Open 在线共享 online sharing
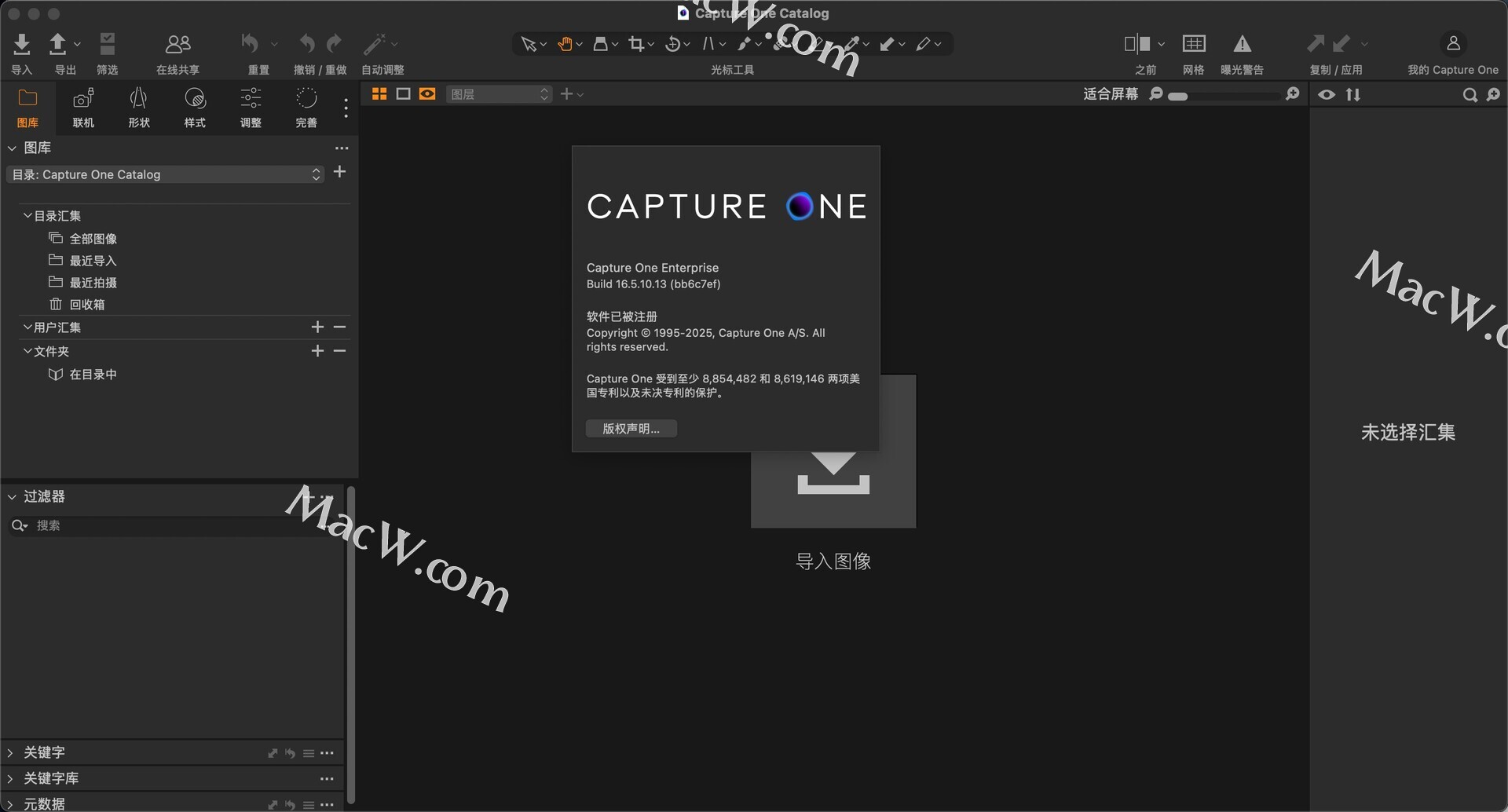 pyautogui.click(x=178, y=44)
